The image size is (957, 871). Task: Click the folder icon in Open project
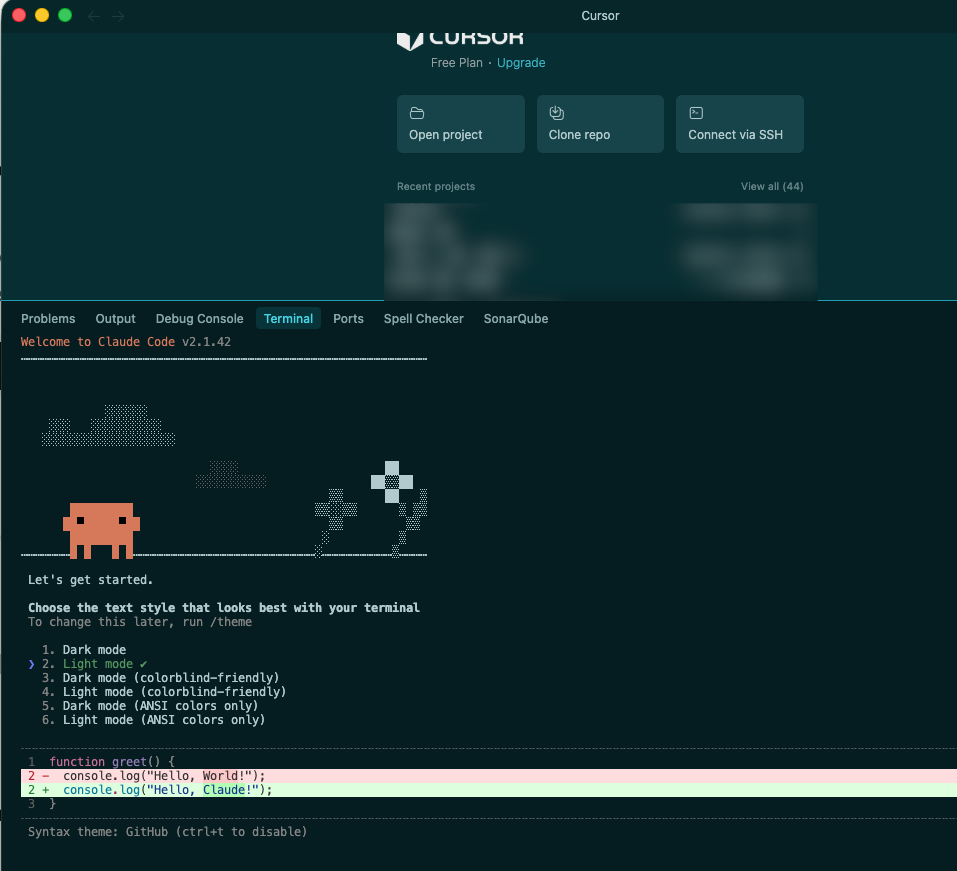(417, 113)
